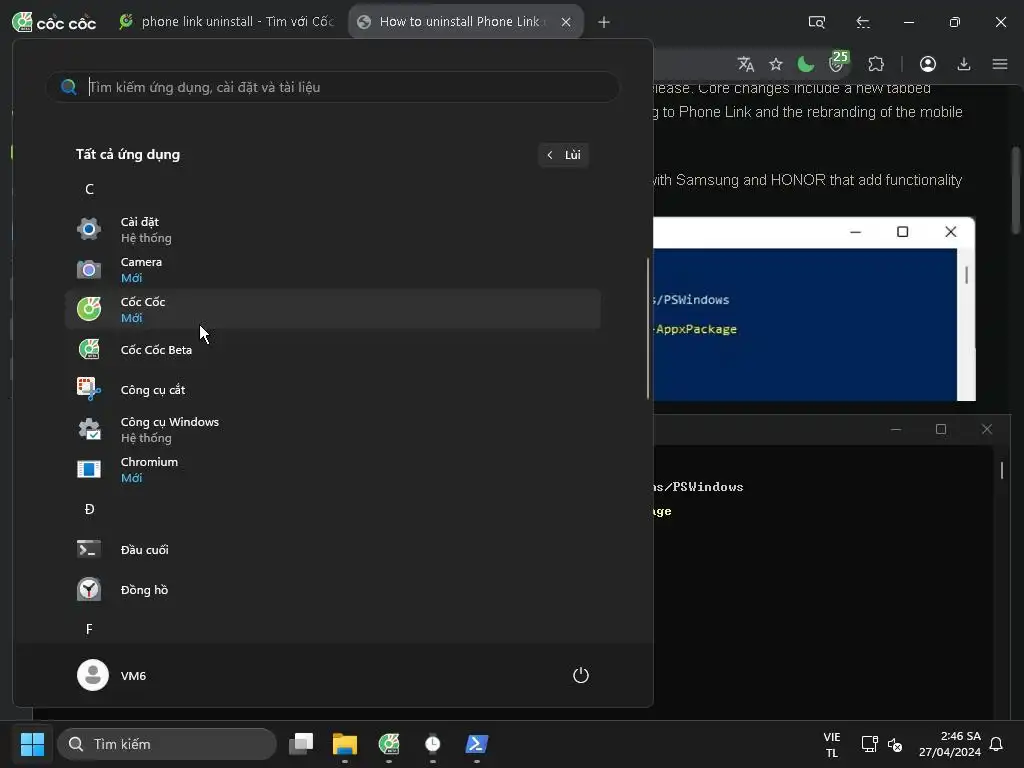Open Công cụ Windows tools folder

point(332,429)
